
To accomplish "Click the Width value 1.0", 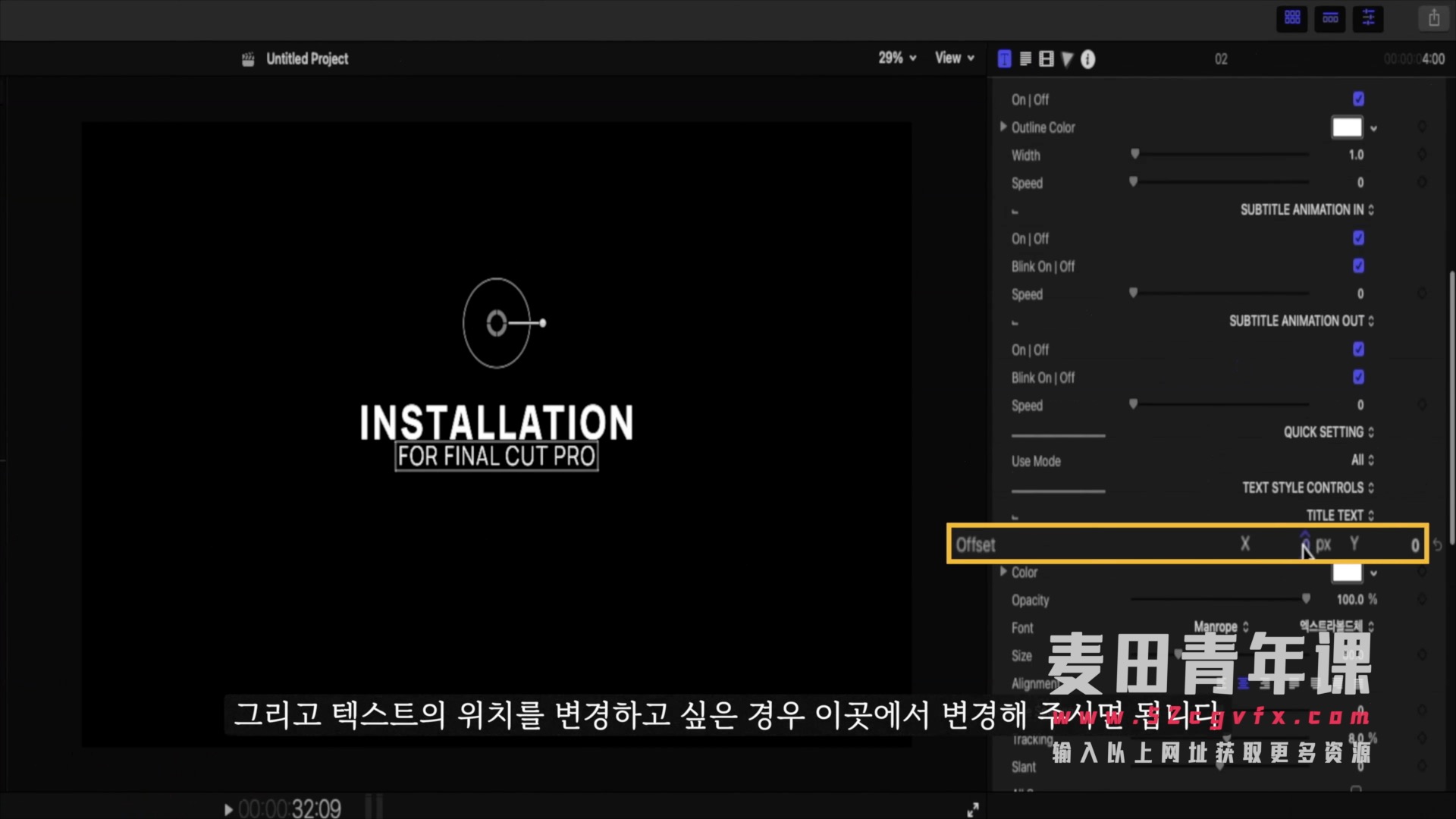I will click(x=1356, y=155).
